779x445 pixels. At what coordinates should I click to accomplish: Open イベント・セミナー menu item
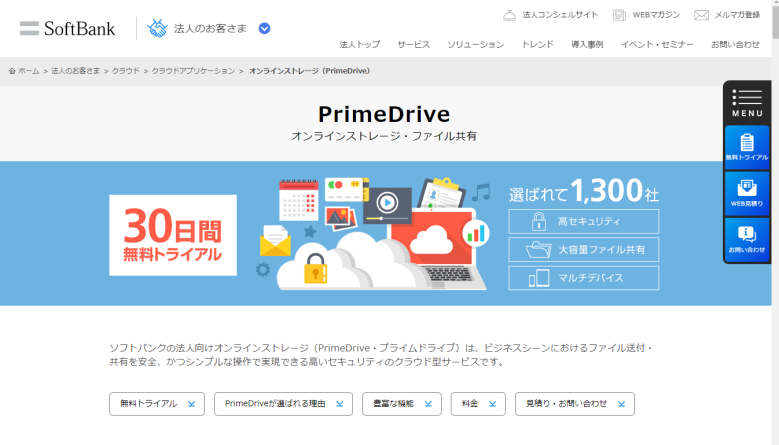click(657, 45)
